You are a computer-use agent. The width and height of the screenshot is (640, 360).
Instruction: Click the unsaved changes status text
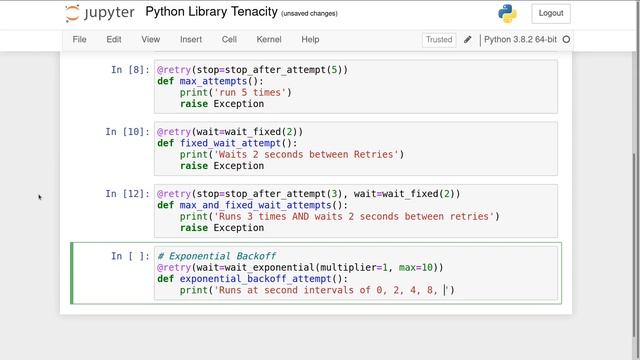click(309, 13)
